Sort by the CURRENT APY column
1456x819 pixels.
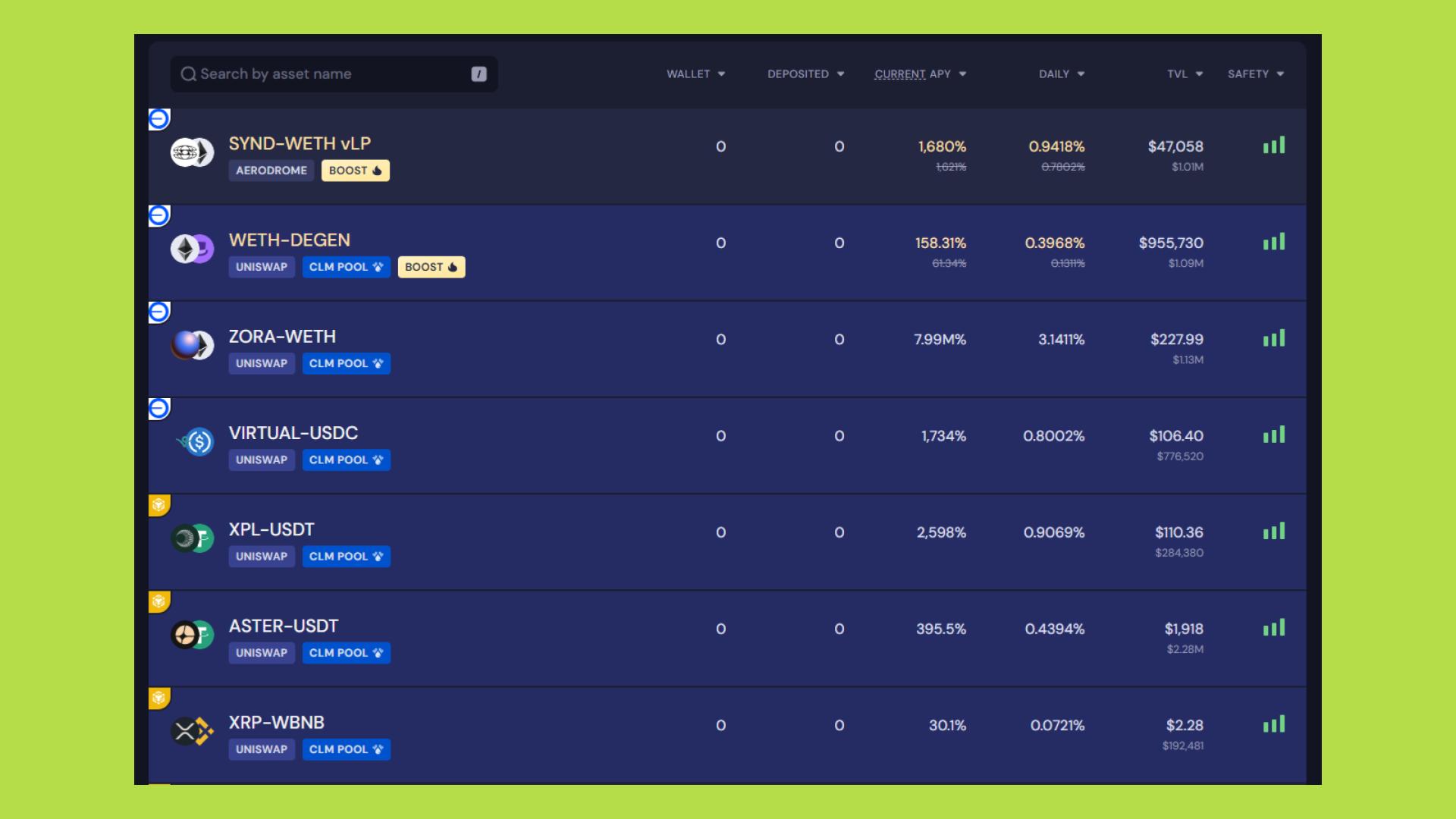[x=920, y=74]
